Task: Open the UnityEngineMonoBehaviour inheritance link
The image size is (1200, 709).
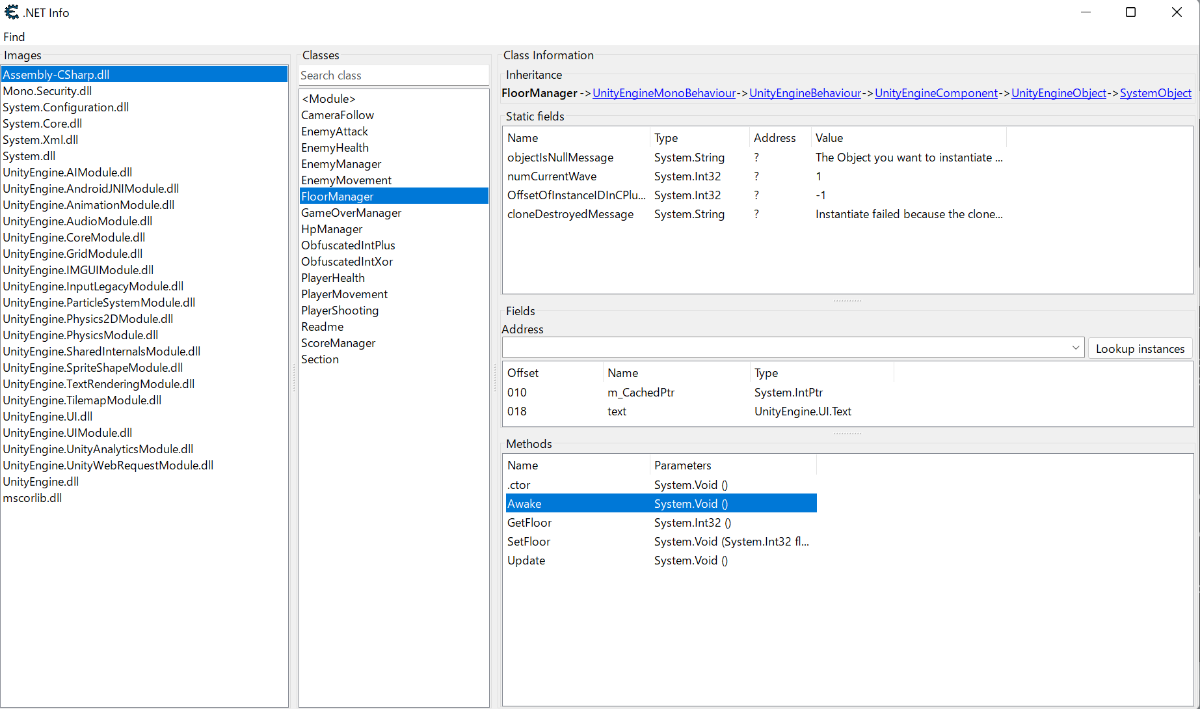Action: pos(665,93)
